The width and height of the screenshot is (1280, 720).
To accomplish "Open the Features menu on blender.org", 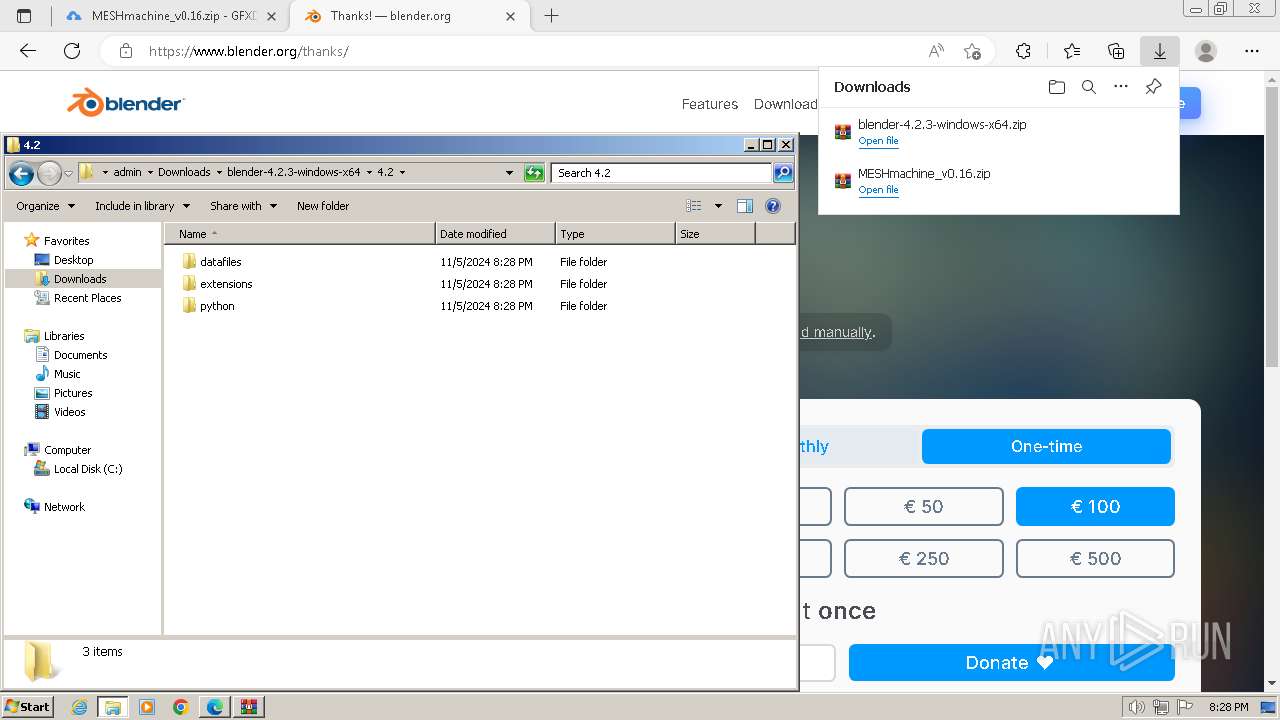I will 710,104.
